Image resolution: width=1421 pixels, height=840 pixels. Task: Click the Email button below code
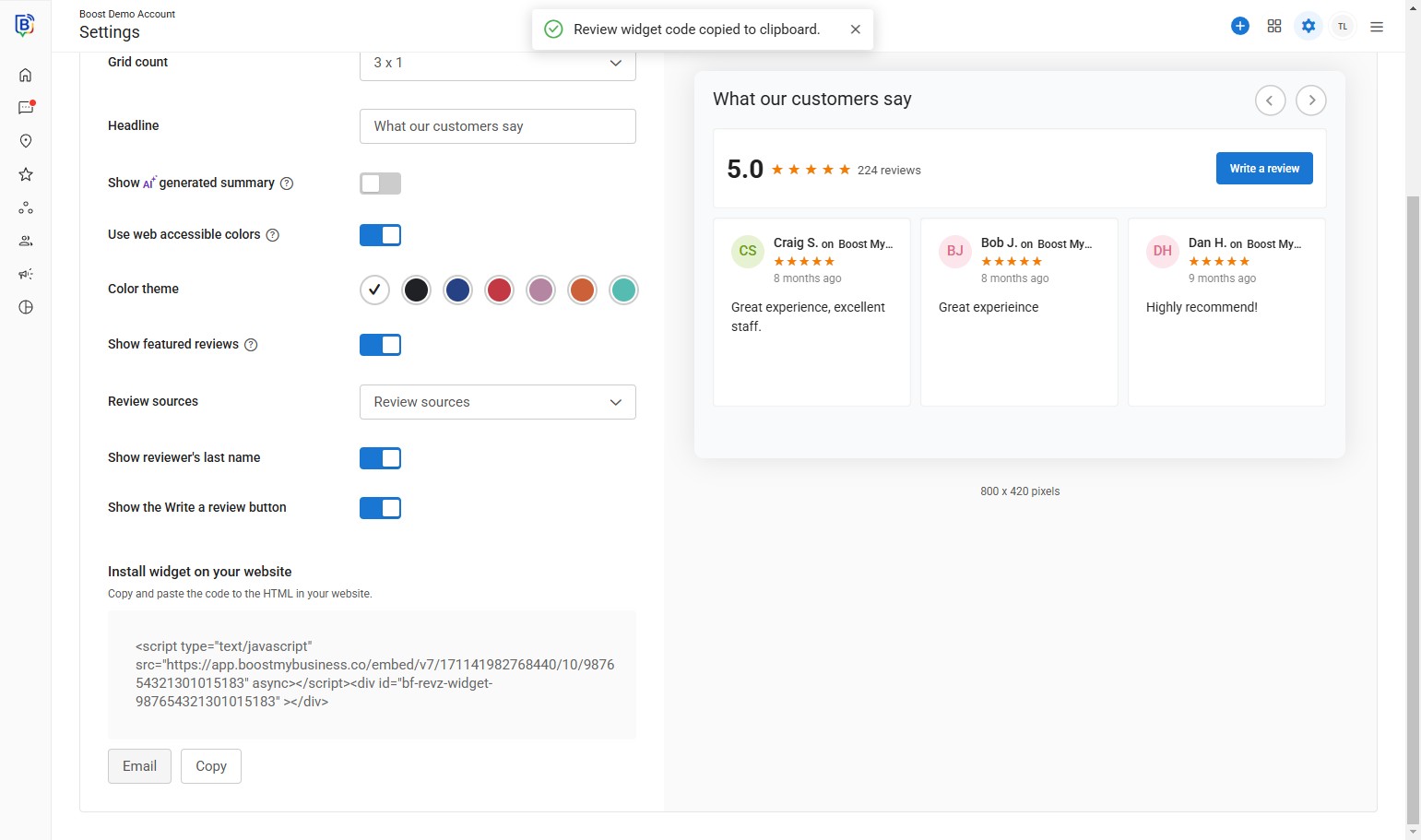(x=139, y=766)
